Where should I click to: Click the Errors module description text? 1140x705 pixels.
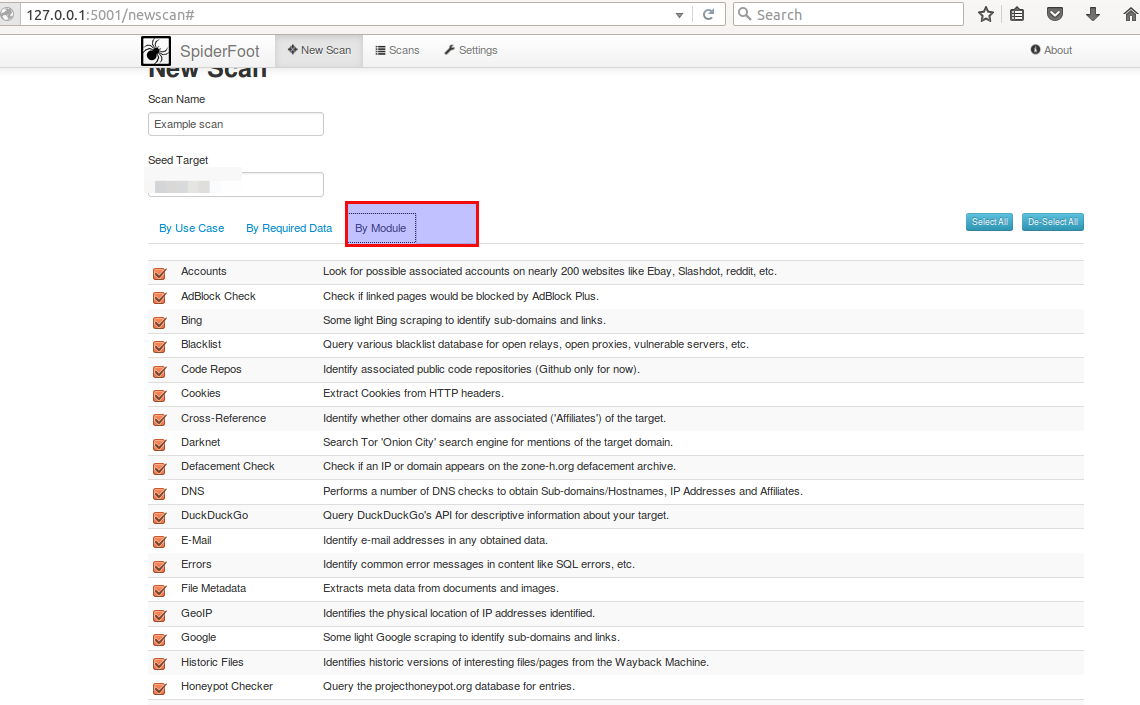coord(478,564)
